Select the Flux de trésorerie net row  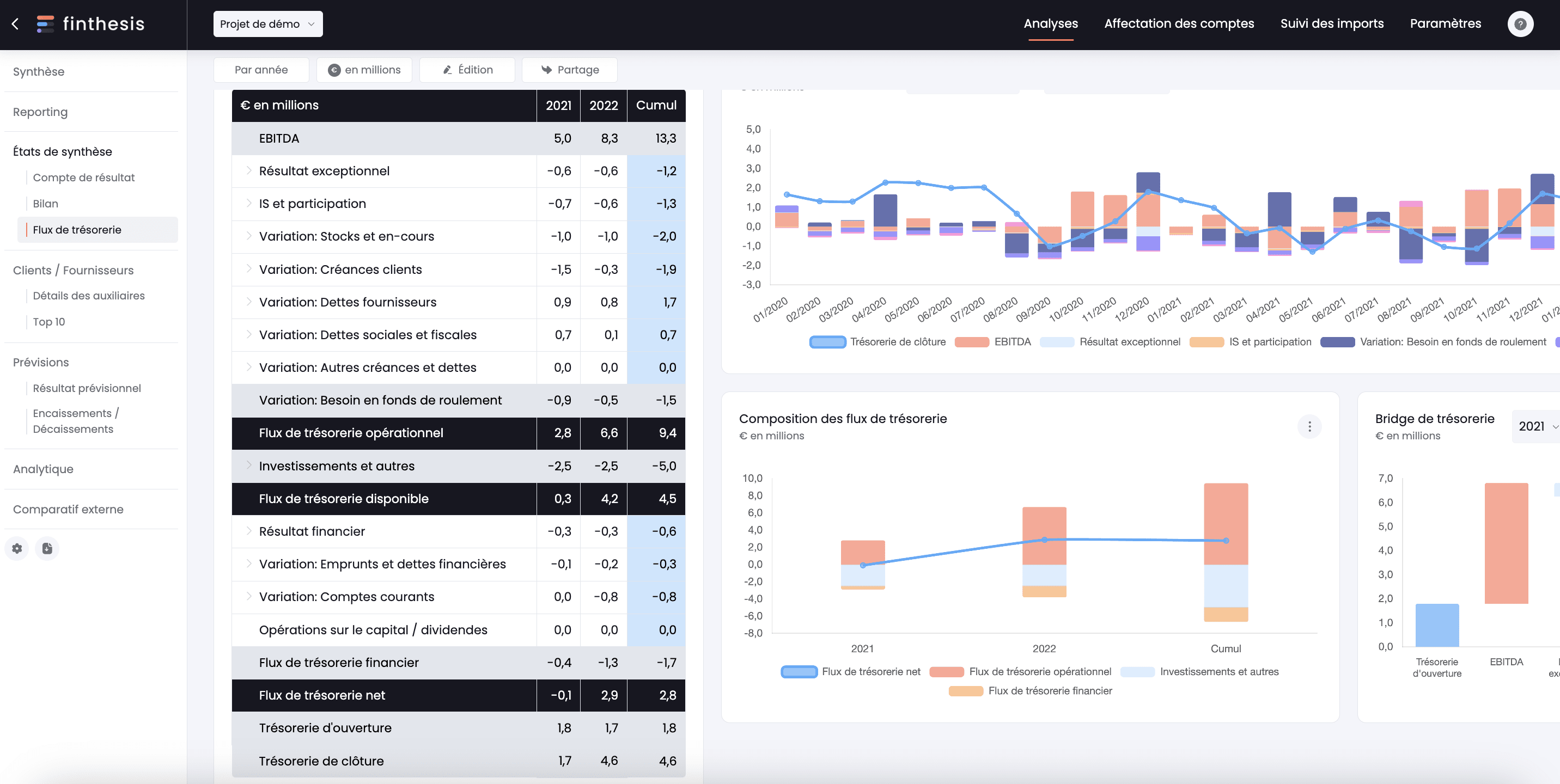[459, 695]
